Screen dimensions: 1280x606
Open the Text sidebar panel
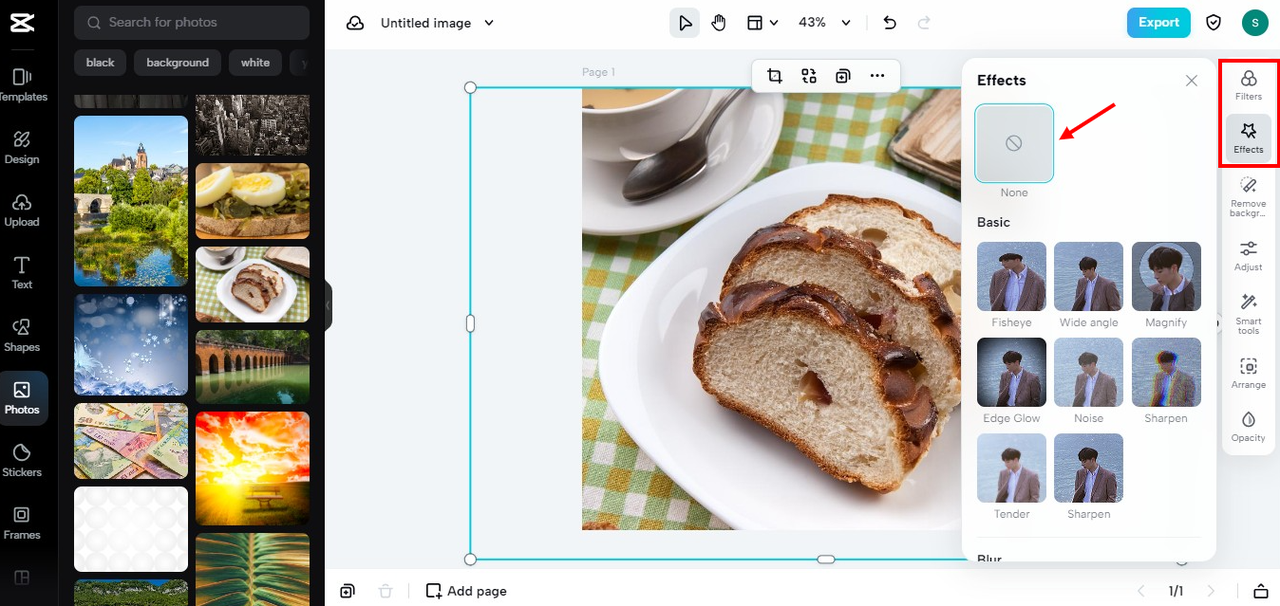tap(22, 272)
